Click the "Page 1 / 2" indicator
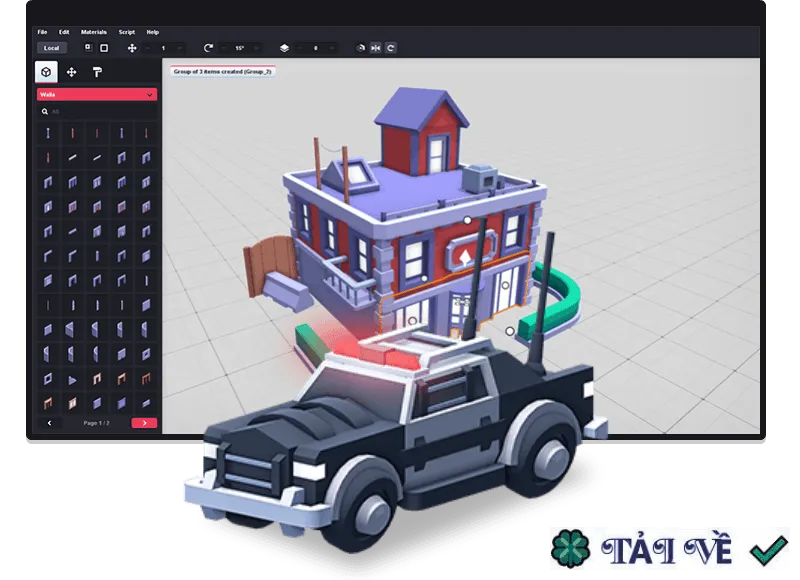 coord(96,423)
